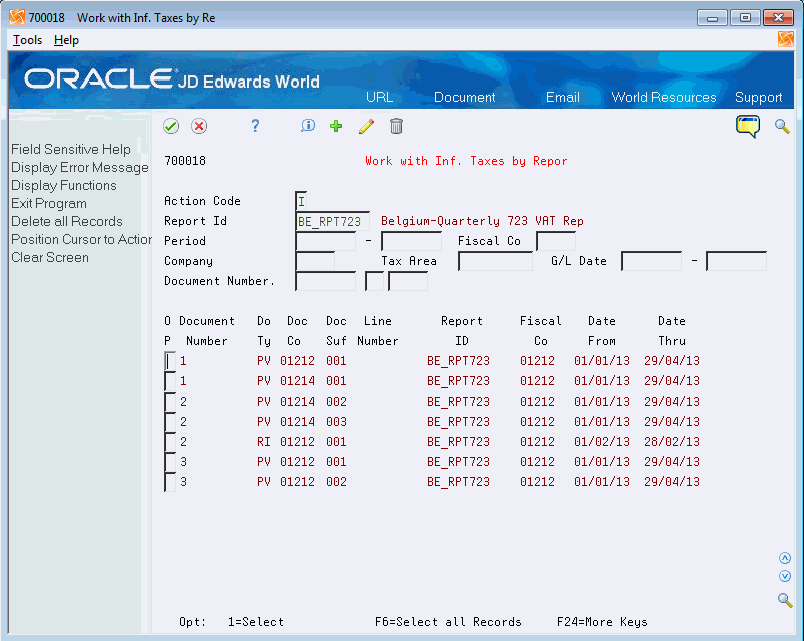The image size is (804, 641).
Task: Click option field for document 1 PV 01212
Action: tap(170, 361)
